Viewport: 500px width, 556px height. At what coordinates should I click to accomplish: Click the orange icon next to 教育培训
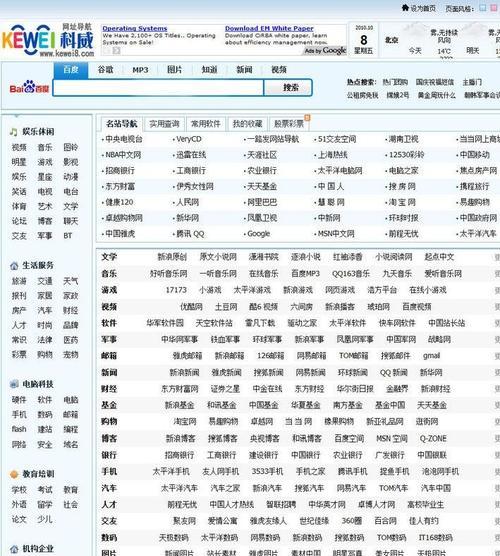[14, 474]
